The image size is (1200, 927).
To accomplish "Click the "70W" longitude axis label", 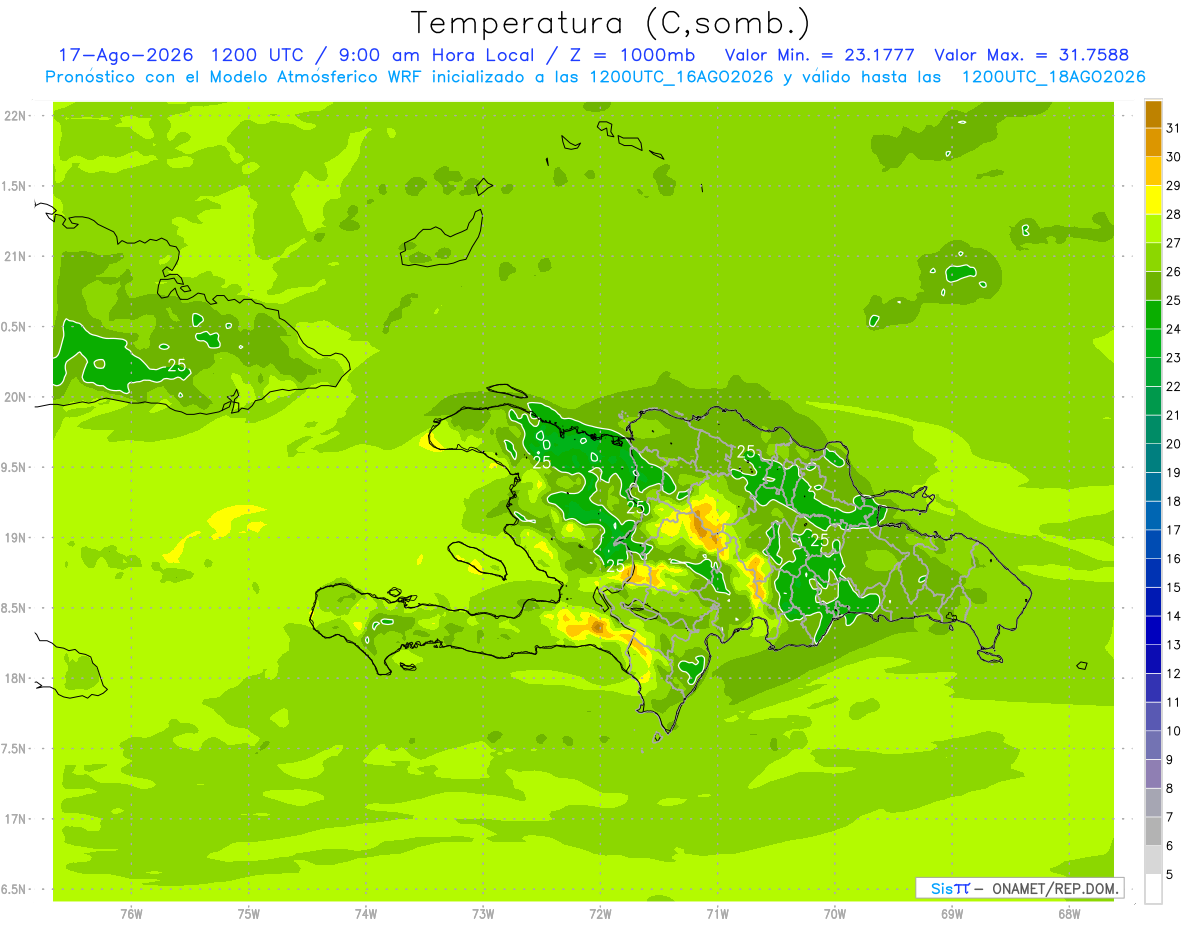I will tap(835, 913).
